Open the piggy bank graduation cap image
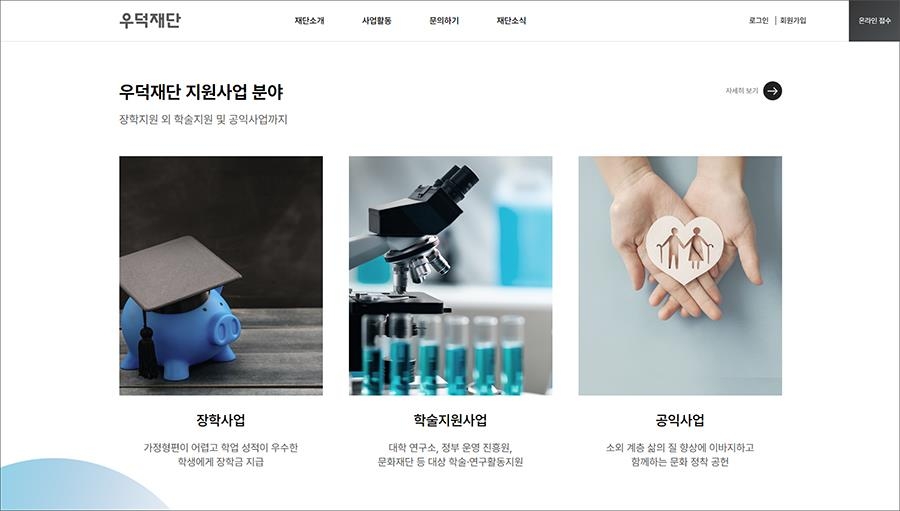This screenshot has height=511, width=900. click(x=221, y=276)
